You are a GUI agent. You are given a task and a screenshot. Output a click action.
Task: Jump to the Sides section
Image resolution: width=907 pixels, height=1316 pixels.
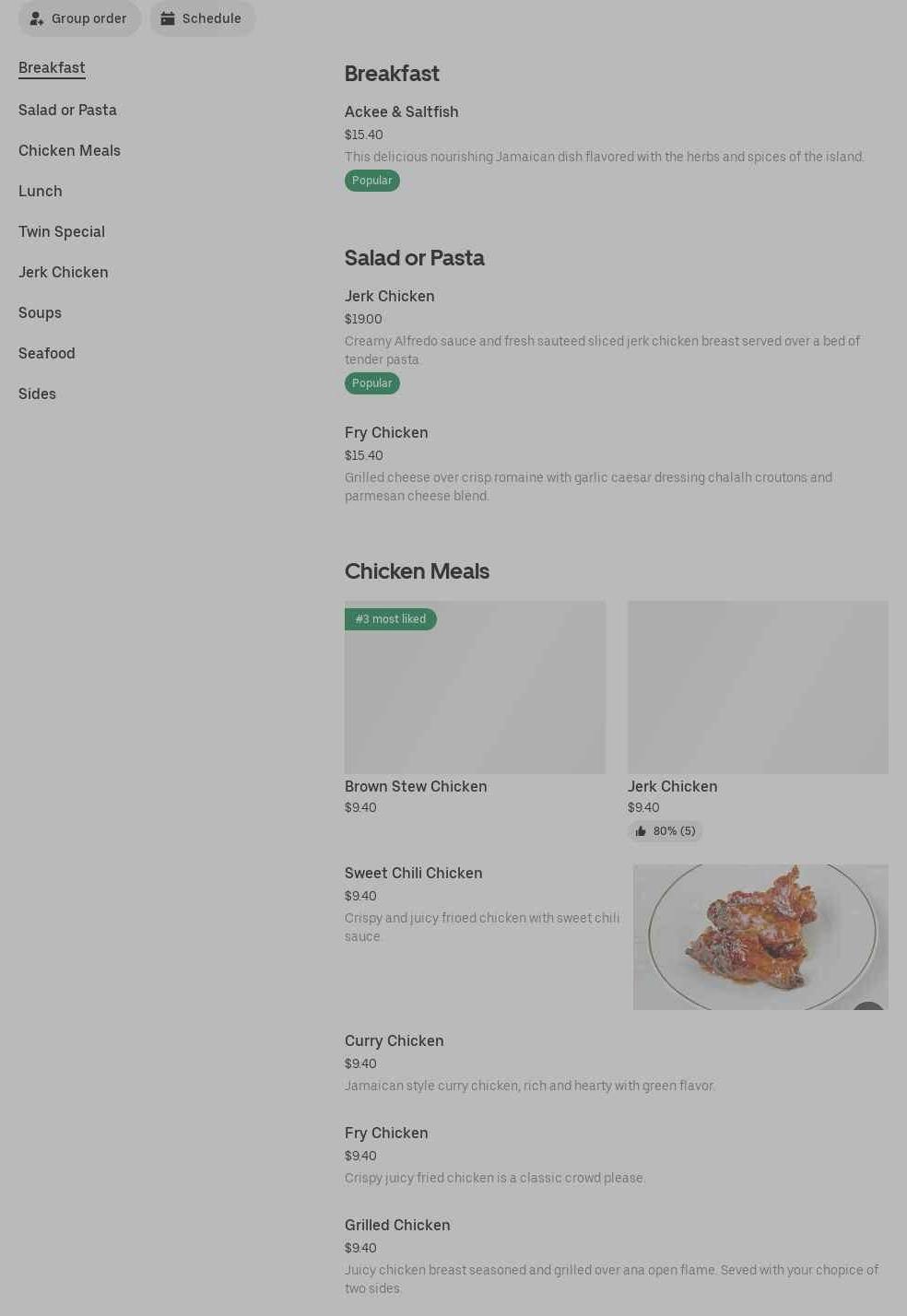[x=37, y=394]
